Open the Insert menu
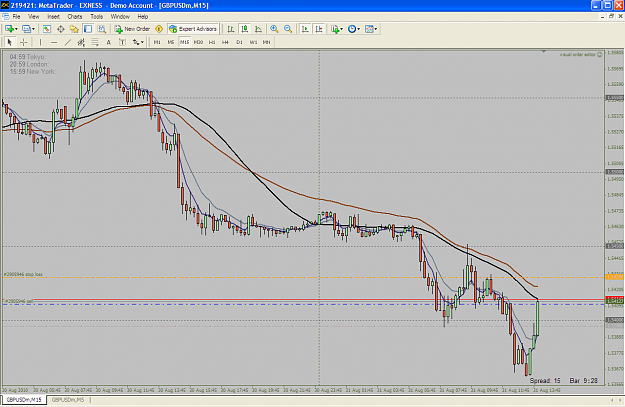The image size is (625, 407). pyautogui.click(x=53, y=16)
